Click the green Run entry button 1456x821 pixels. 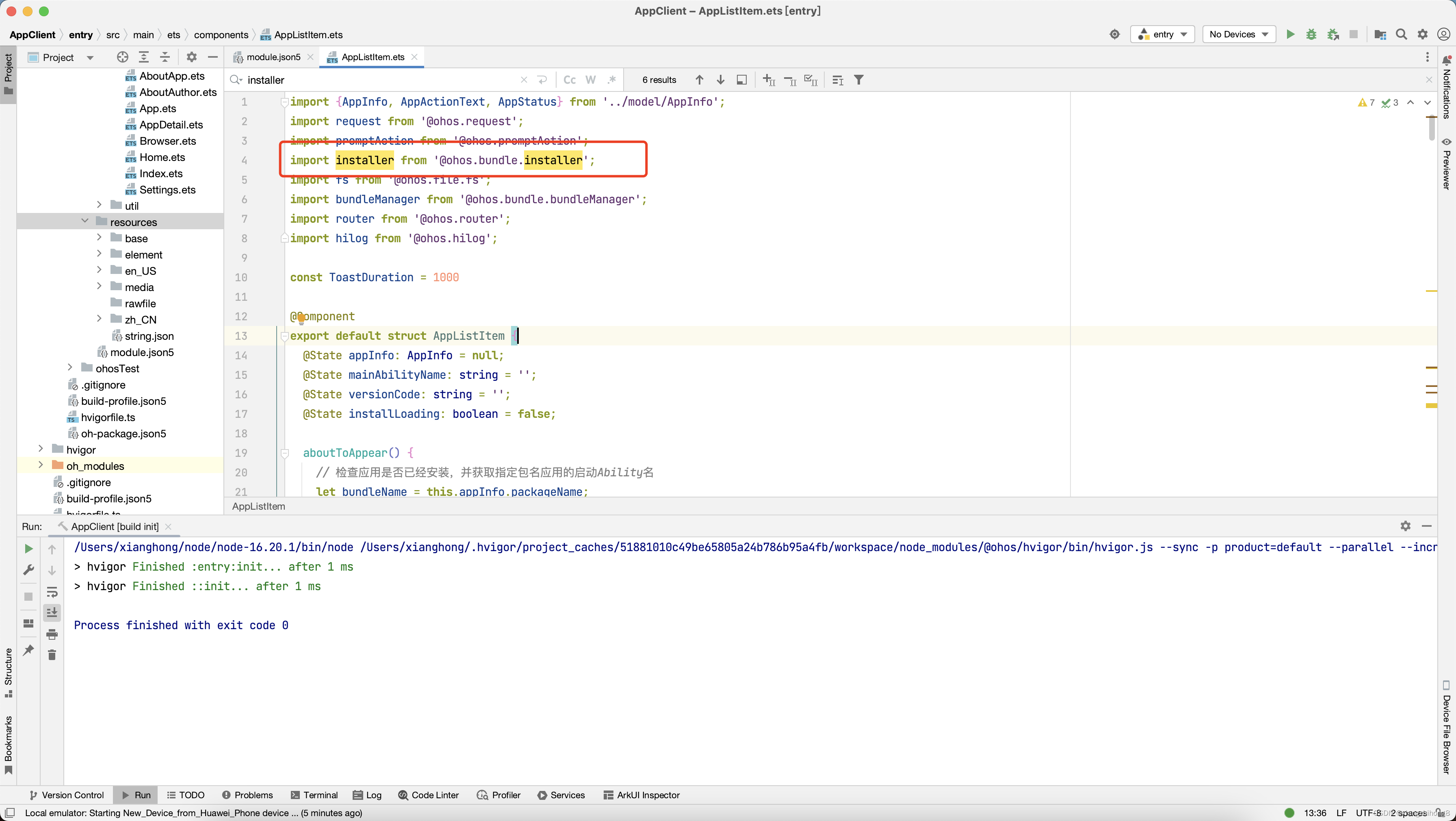tap(1290, 35)
